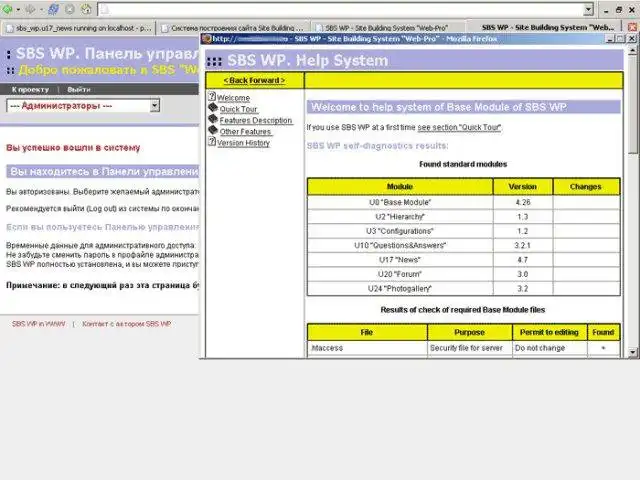Click the 'Security file for server' cell
The width and height of the screenshot is (640, 480).
(x=469, y=348)
